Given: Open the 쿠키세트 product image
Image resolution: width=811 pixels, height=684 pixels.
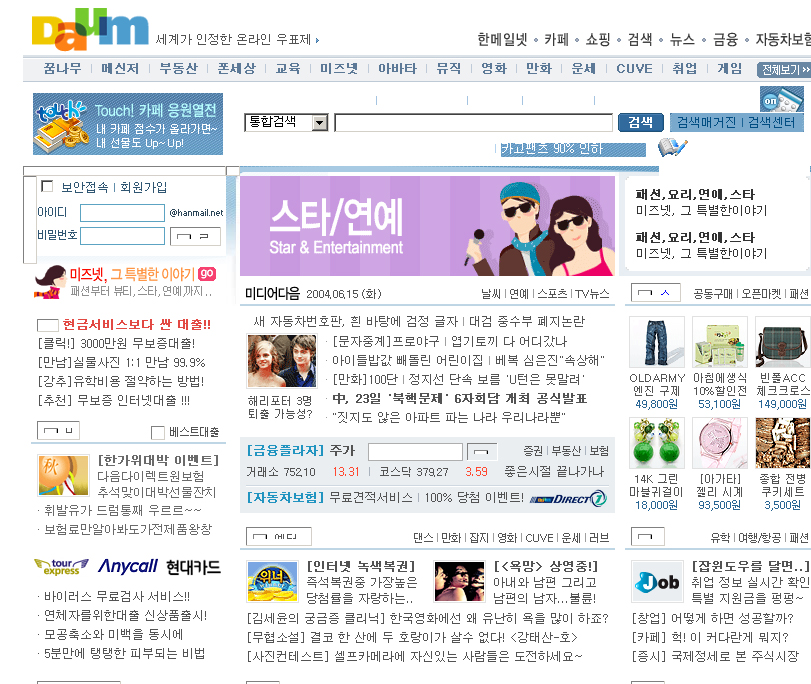Looking at the screenshot, I should coord(783,443).
